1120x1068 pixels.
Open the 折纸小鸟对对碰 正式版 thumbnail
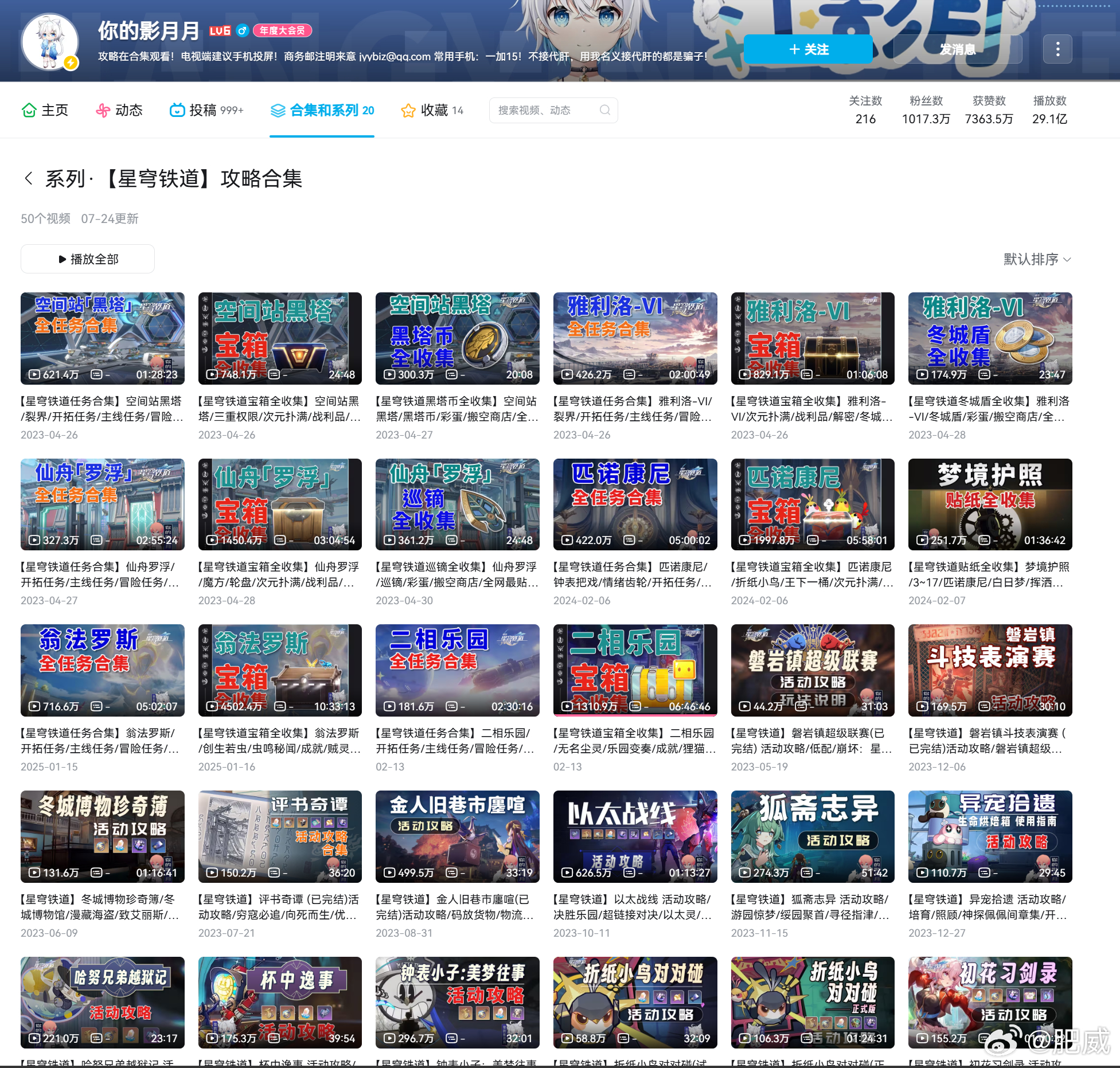tap(813, 1003)
